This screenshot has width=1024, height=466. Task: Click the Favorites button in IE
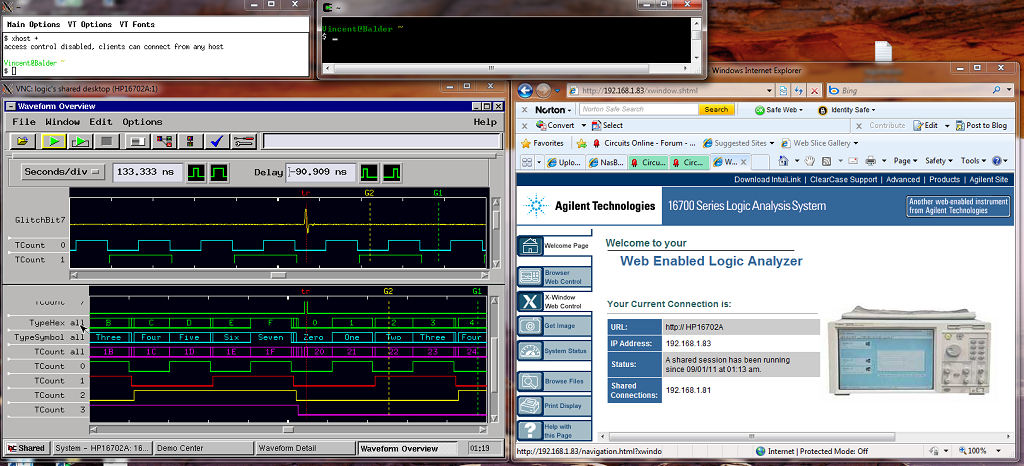pos(542,143)
